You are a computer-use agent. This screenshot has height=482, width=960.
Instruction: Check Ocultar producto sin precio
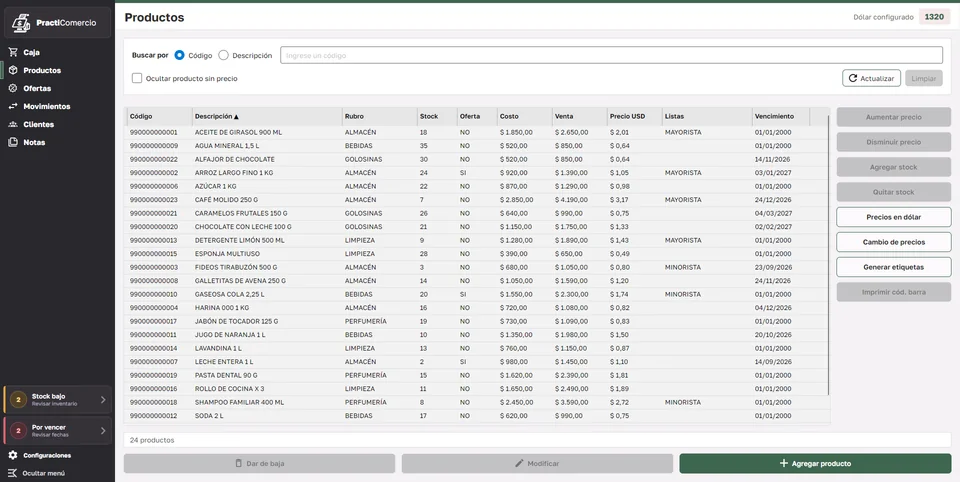pos(137,78)
